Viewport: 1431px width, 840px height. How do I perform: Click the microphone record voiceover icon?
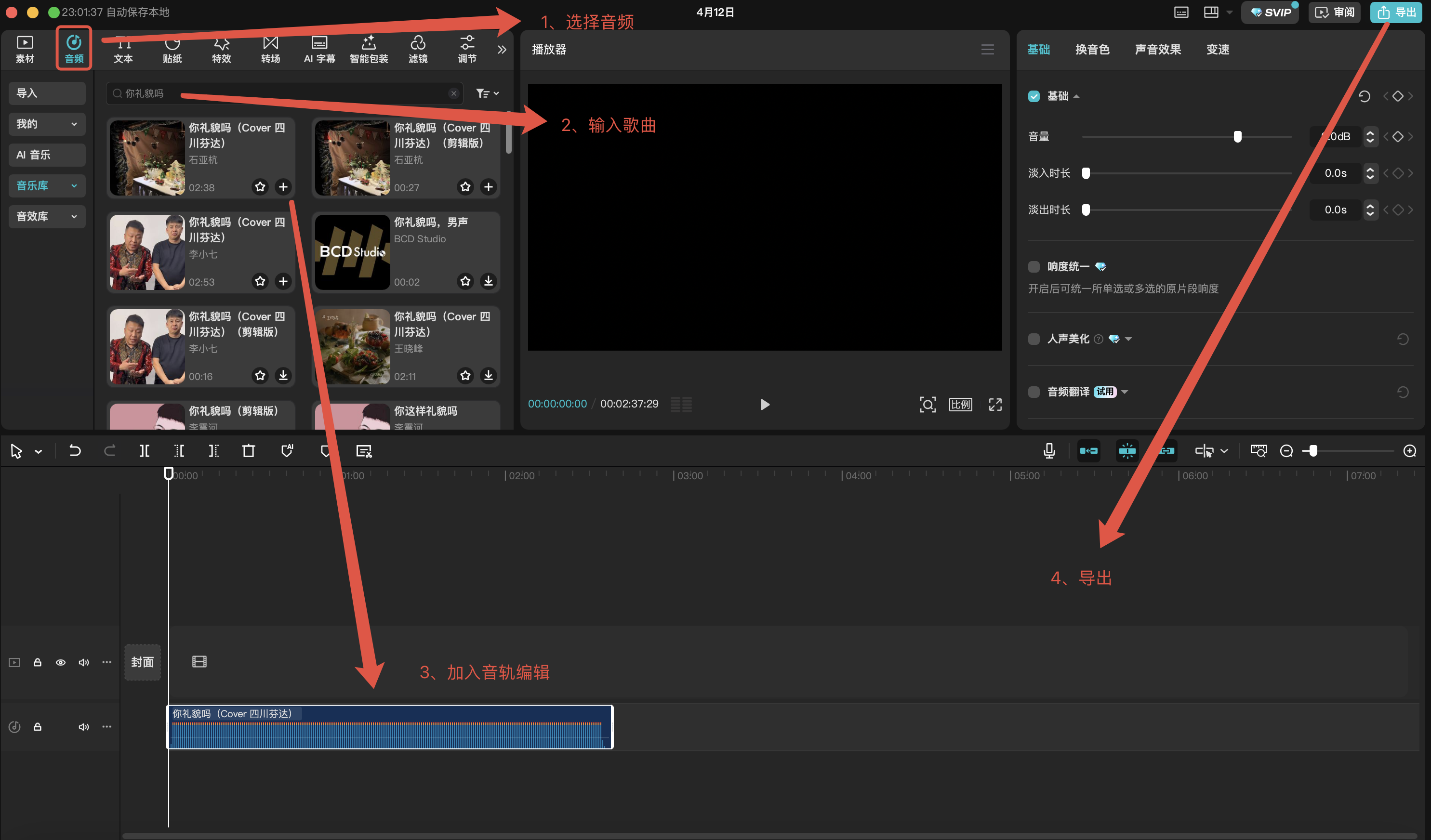click(x=1049, y=451)
